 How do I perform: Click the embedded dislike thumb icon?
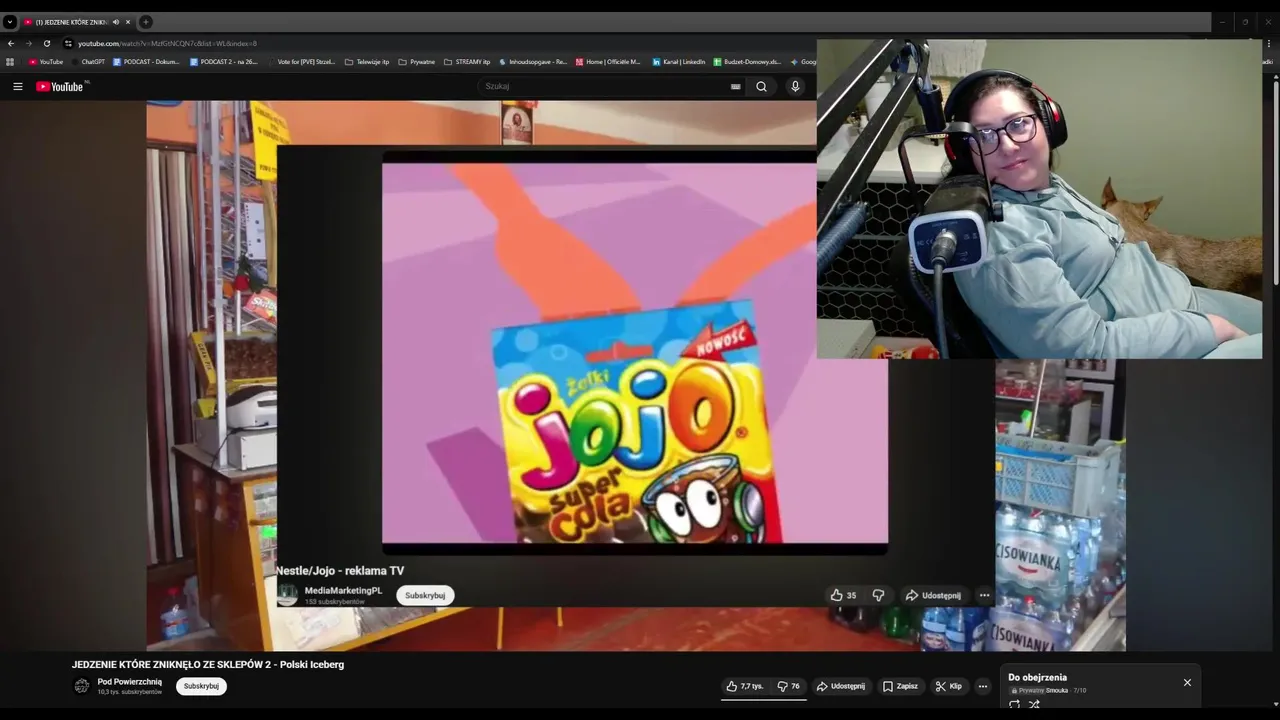[878, 595]
